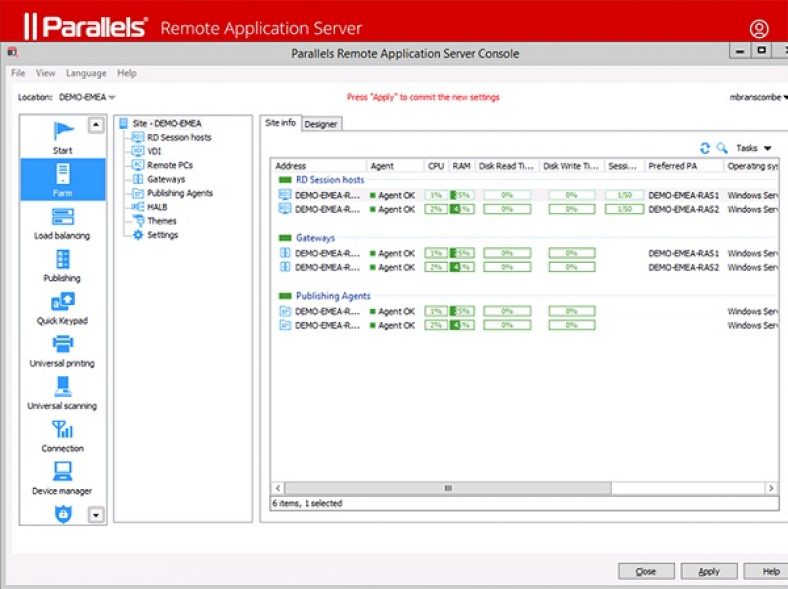The height and width of the screenshot is (589, 788).
Task: Switch to the Designer tab
Action: coord(321,124)
